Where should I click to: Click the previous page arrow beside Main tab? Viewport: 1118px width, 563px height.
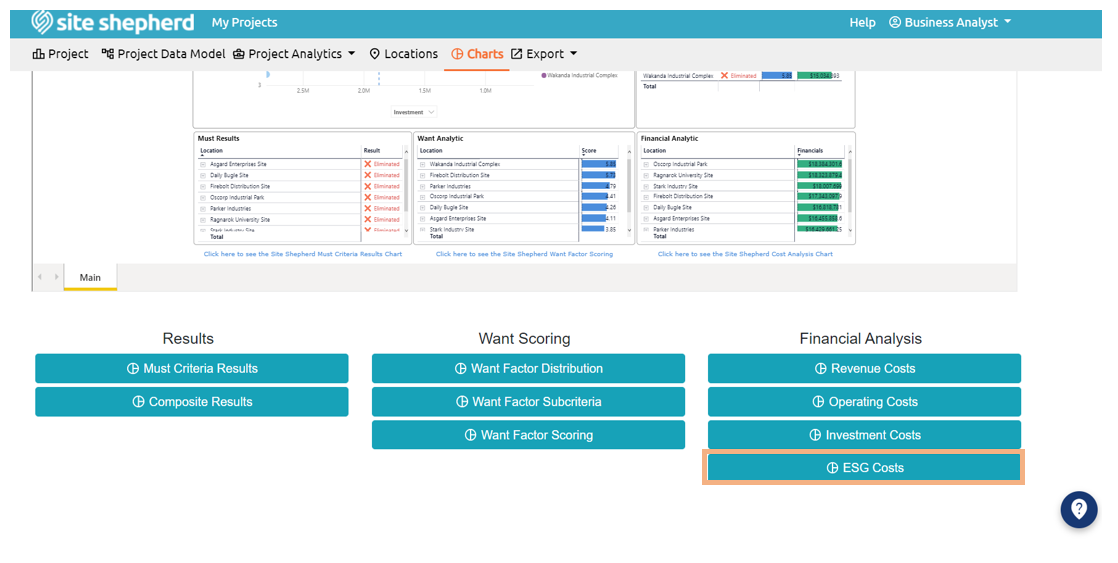coord(40,277)
